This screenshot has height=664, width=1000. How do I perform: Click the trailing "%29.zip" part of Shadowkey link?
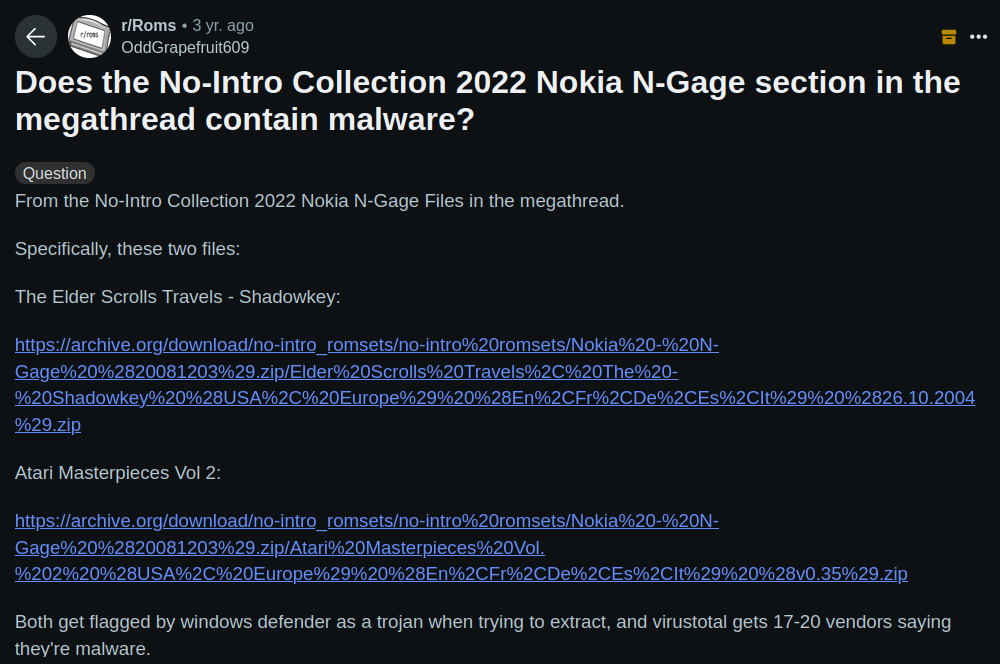[48, 425]
